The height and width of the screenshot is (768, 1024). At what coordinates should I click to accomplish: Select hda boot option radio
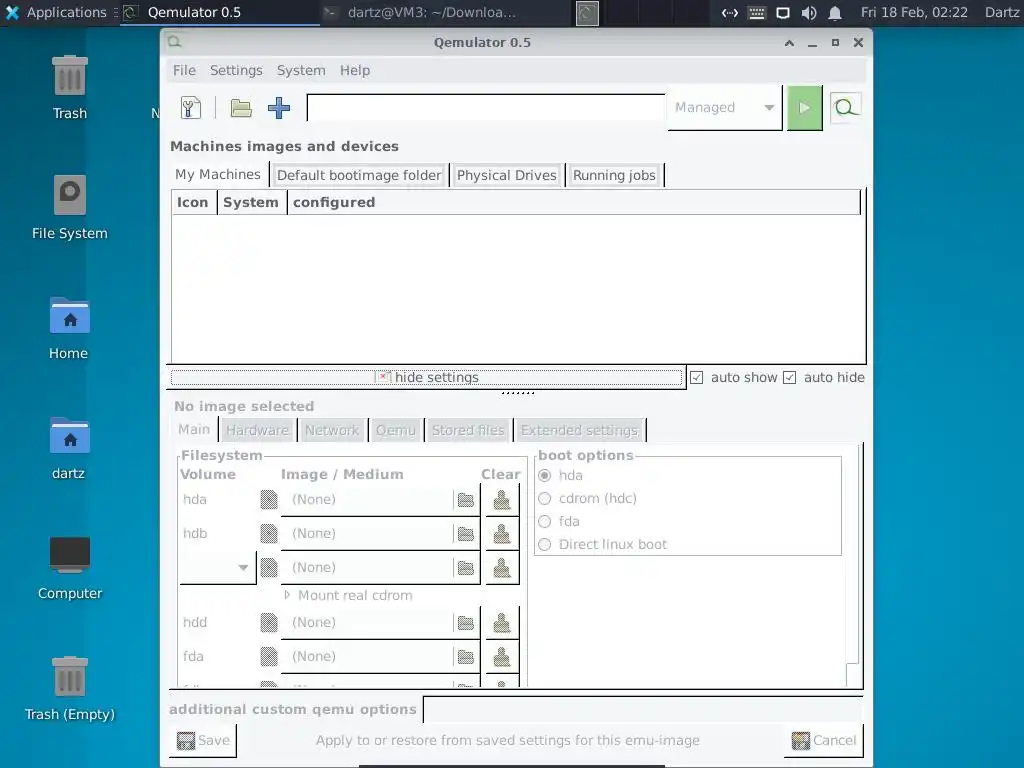[x=545, y=475]
